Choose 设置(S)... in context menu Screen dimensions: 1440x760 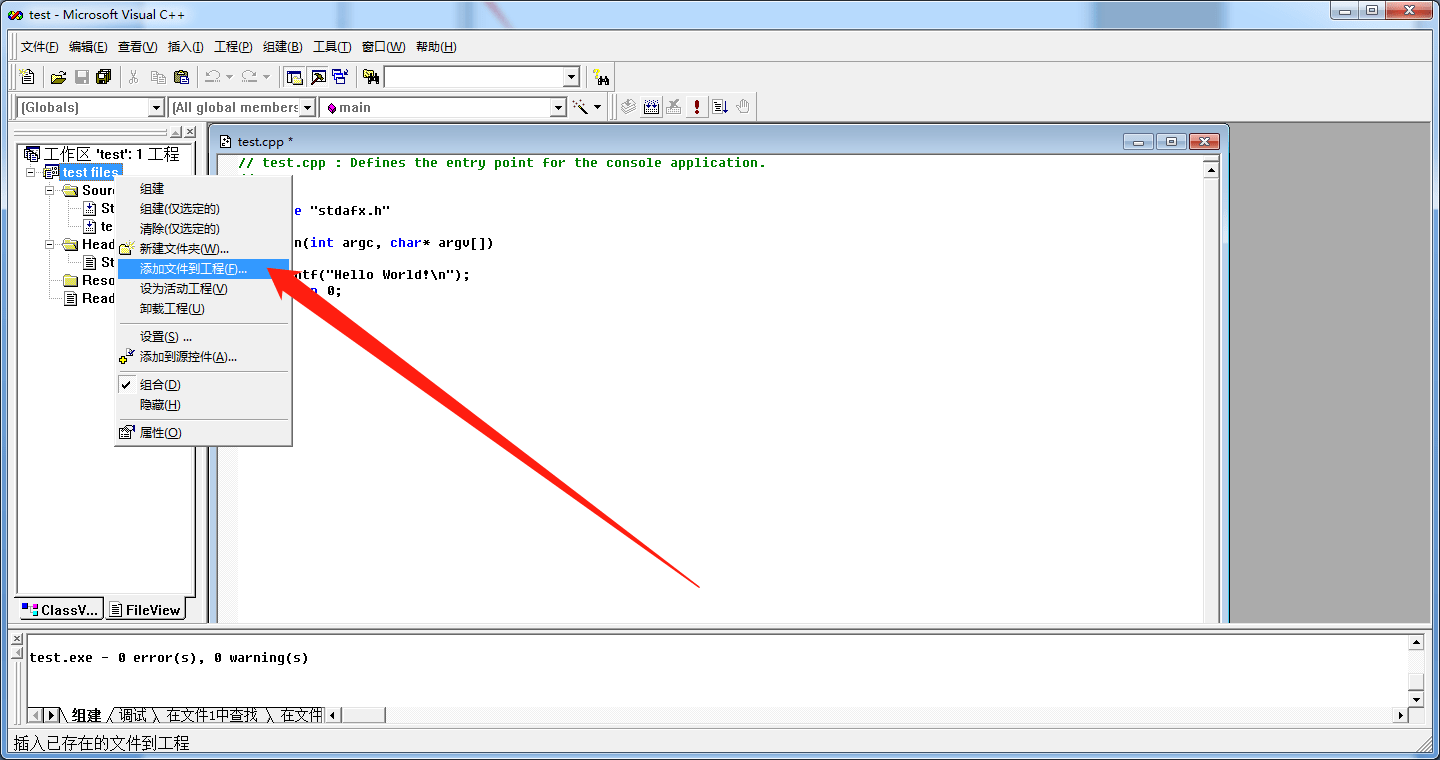(203, 337)
